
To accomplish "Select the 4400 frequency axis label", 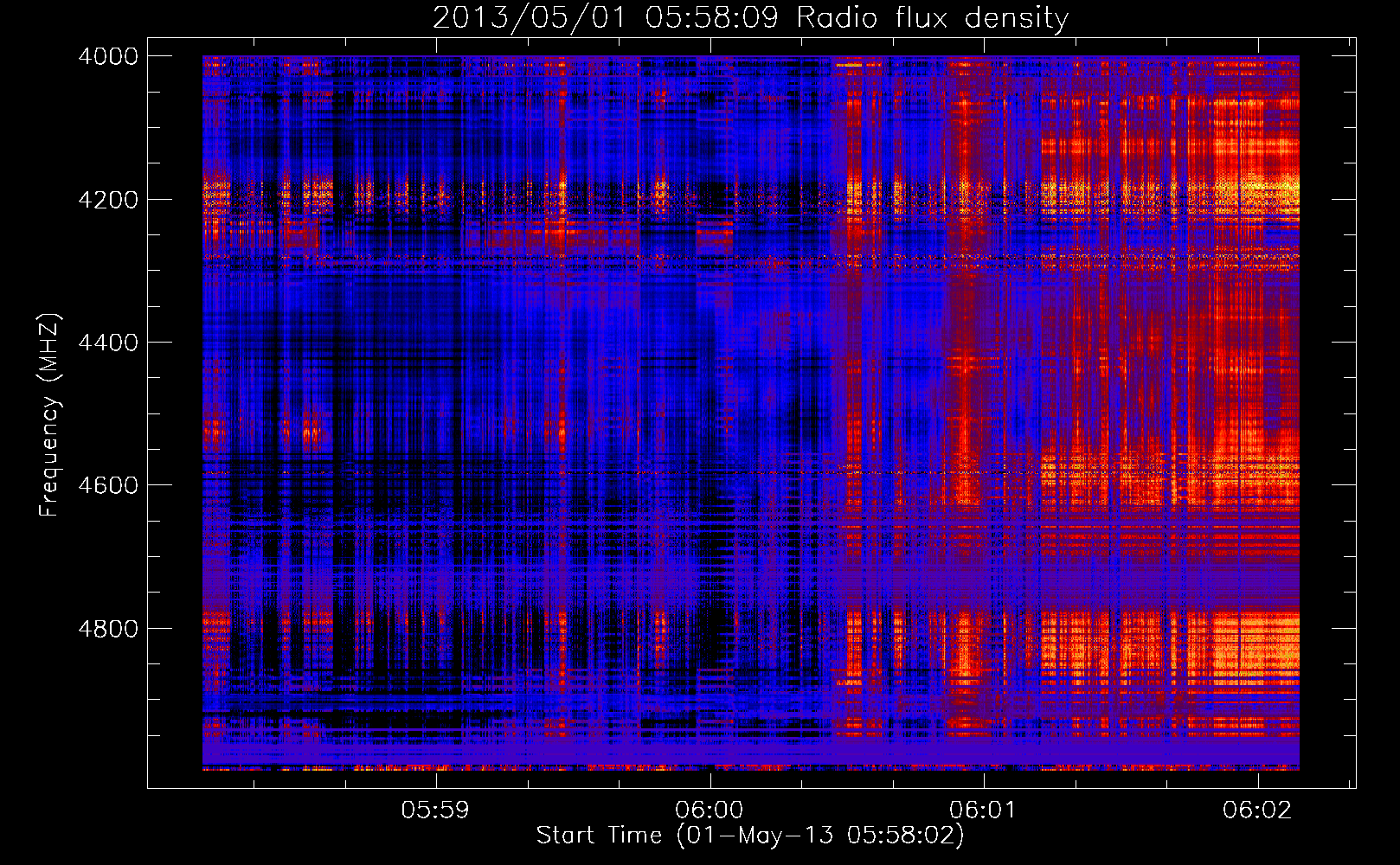I will tap(108, 343).
